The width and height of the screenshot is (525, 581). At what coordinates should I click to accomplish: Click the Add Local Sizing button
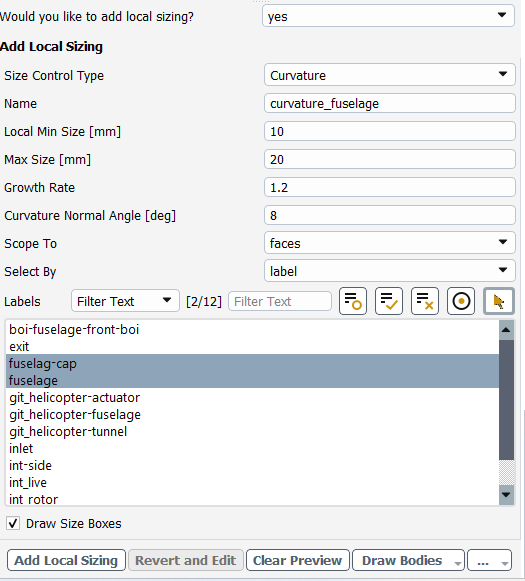[66, 560]
